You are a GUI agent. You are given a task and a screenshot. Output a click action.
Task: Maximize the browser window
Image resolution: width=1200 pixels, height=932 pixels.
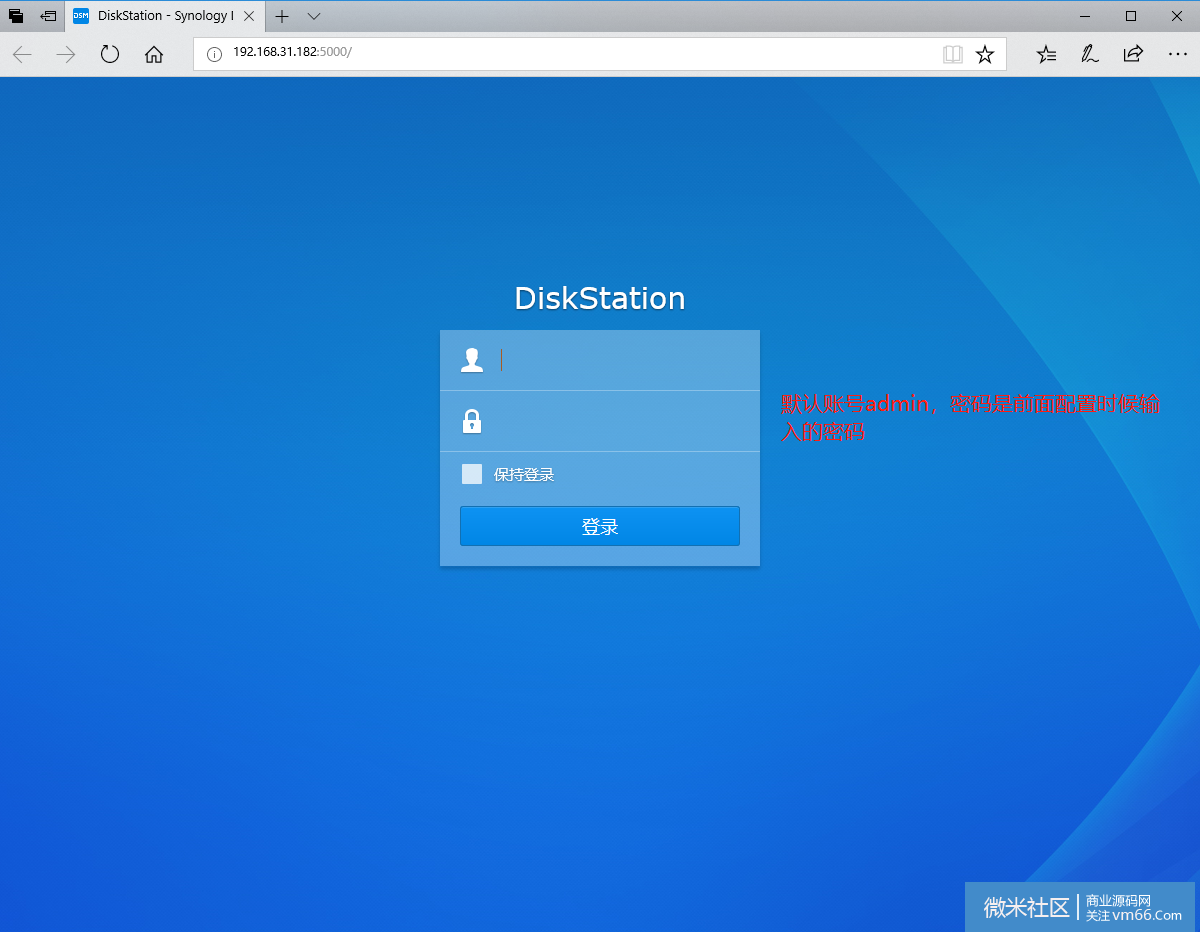point(1131,16)
